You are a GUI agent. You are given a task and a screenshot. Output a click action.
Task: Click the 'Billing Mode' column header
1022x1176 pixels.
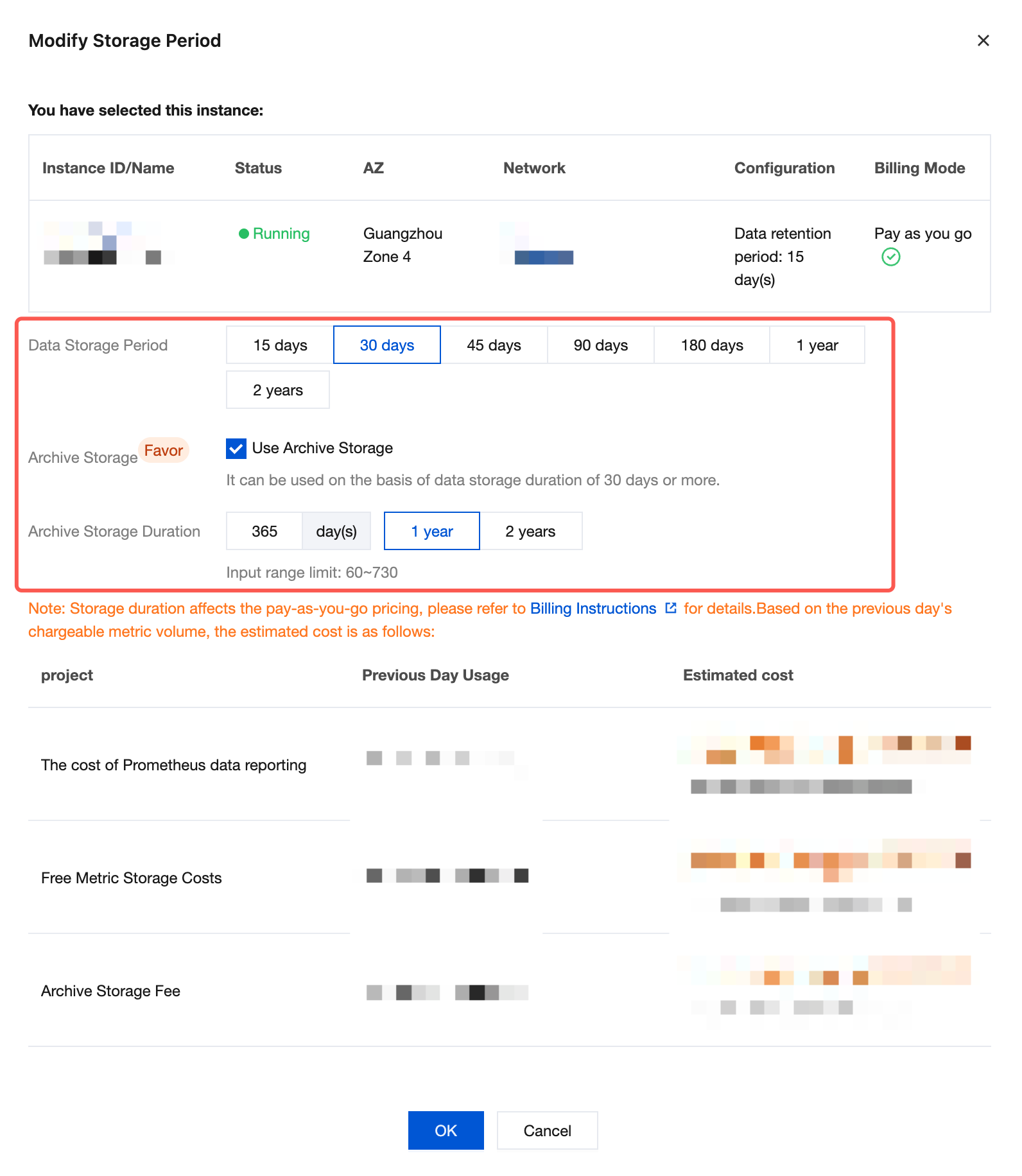pos(920,168)
